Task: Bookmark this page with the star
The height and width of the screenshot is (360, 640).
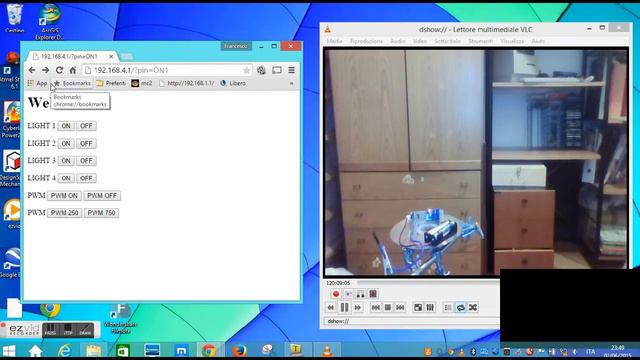Action: pyautogui.click(x=246, y=70)
